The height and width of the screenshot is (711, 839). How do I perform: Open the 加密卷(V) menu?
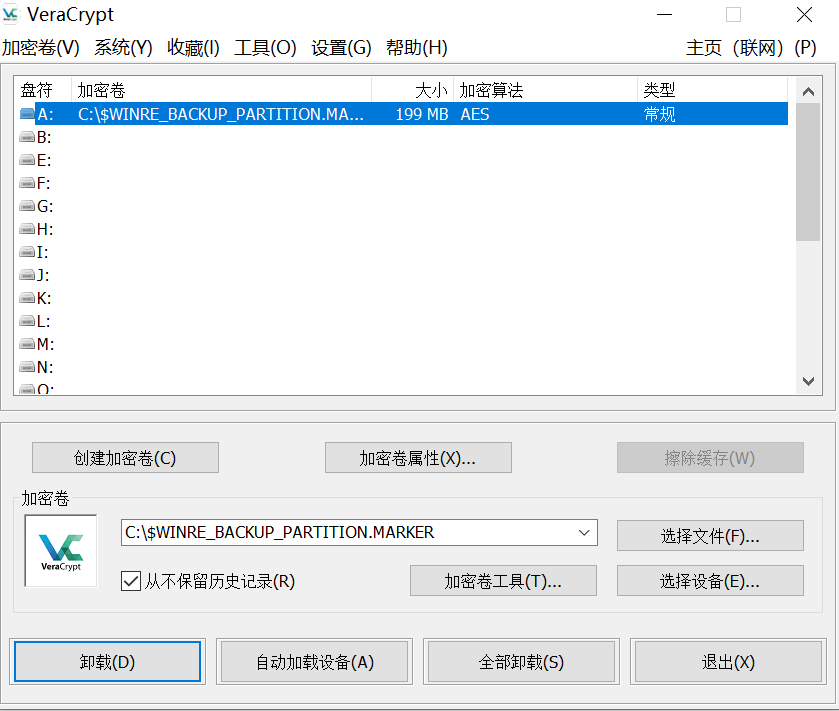[x=41, y=48]
